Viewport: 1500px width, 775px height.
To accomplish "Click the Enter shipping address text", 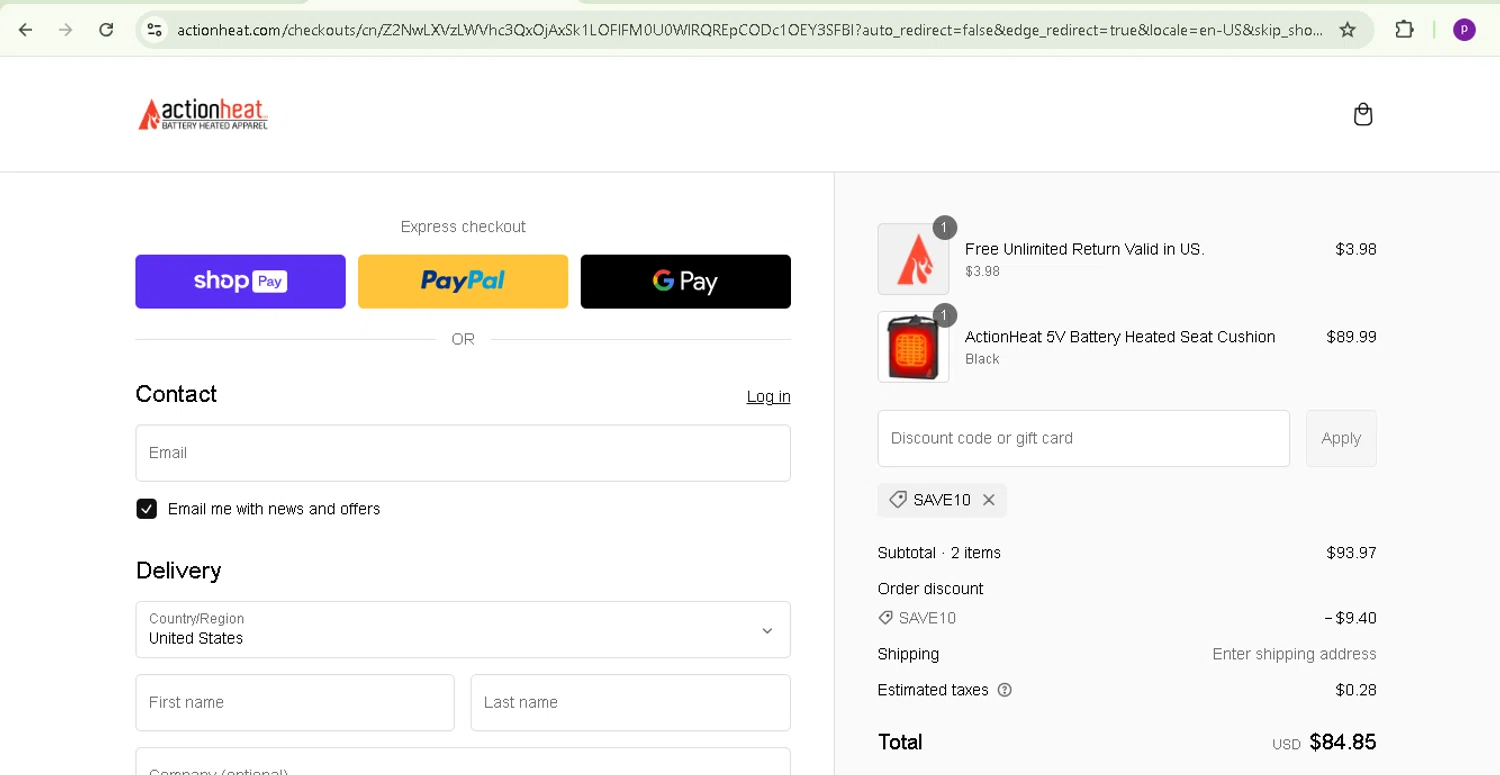I will coord(1294,654).
